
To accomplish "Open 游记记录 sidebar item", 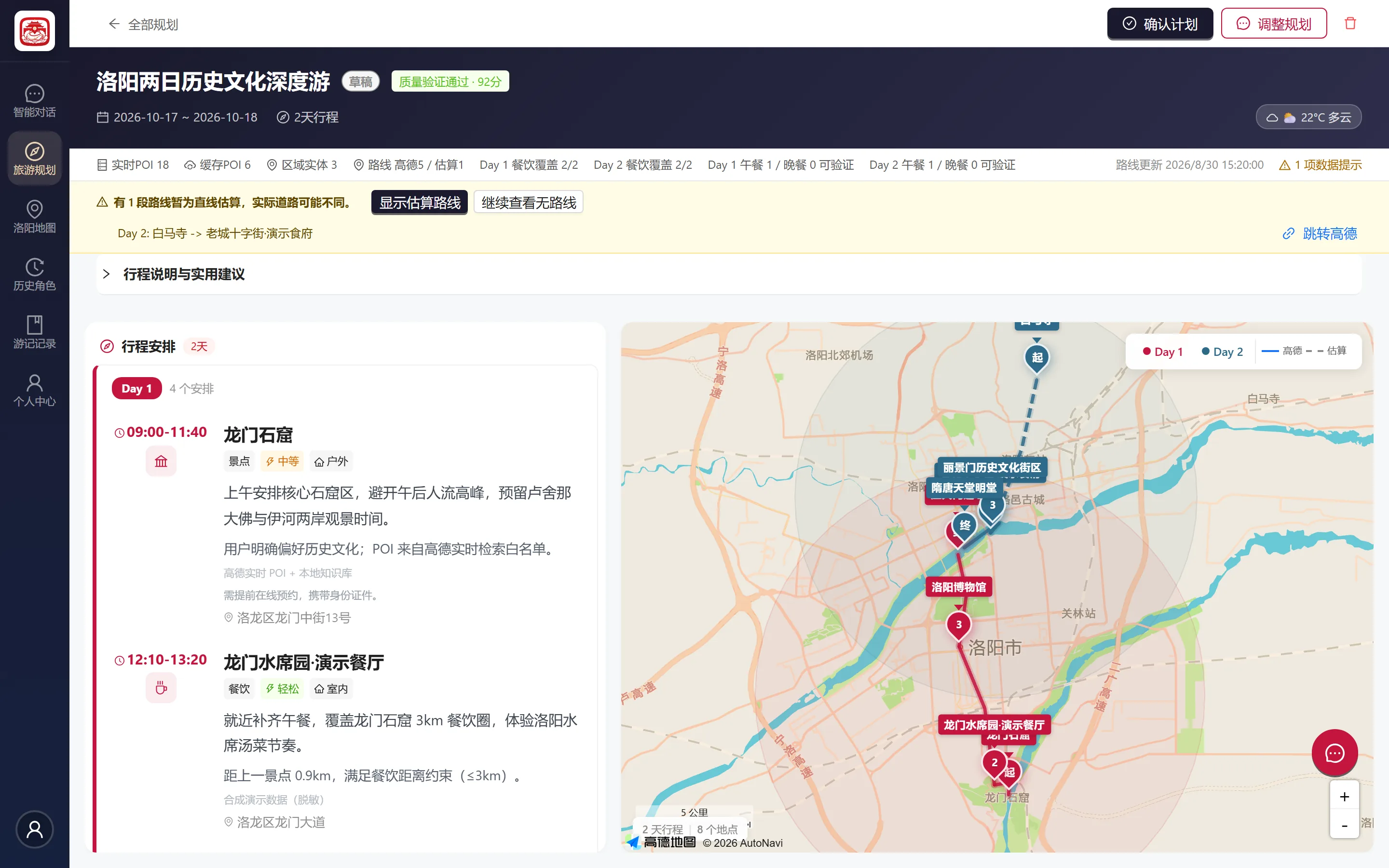I will [x=34, y=333].
